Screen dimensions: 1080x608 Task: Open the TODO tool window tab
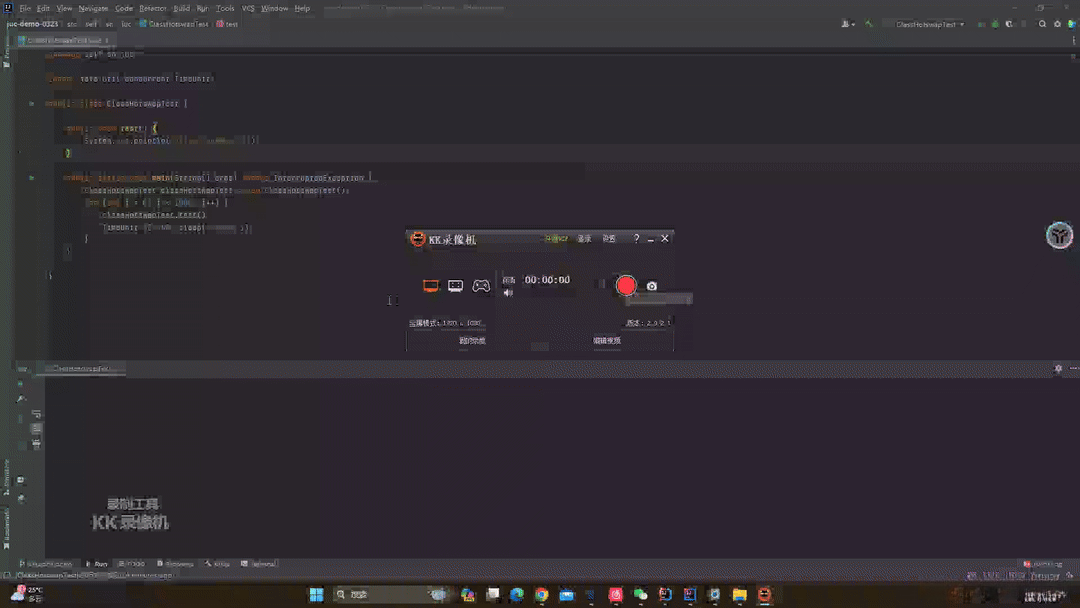tap(132, 563)
